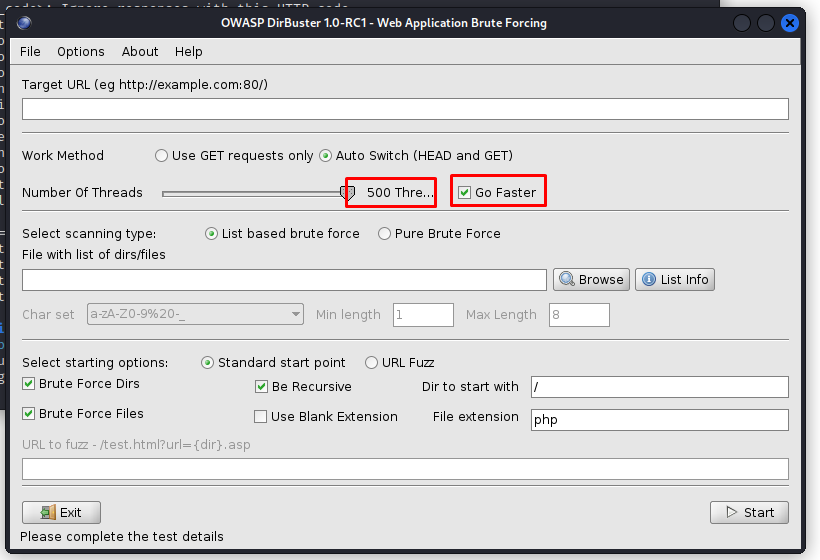Image resolution: width=820 pixels, height=560 pixels.
Task: Click the 'File with list of dirs/files' label
Action: pos(94,255)
